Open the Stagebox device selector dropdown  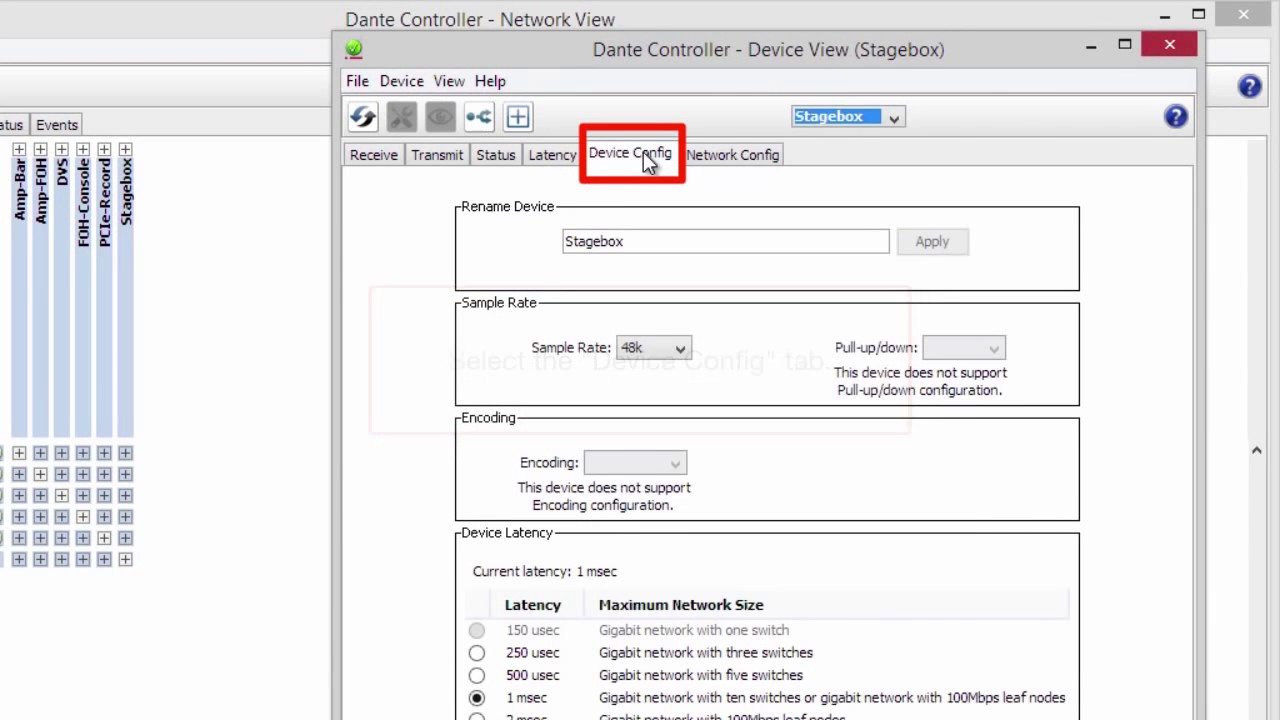(x=848, y=117)
